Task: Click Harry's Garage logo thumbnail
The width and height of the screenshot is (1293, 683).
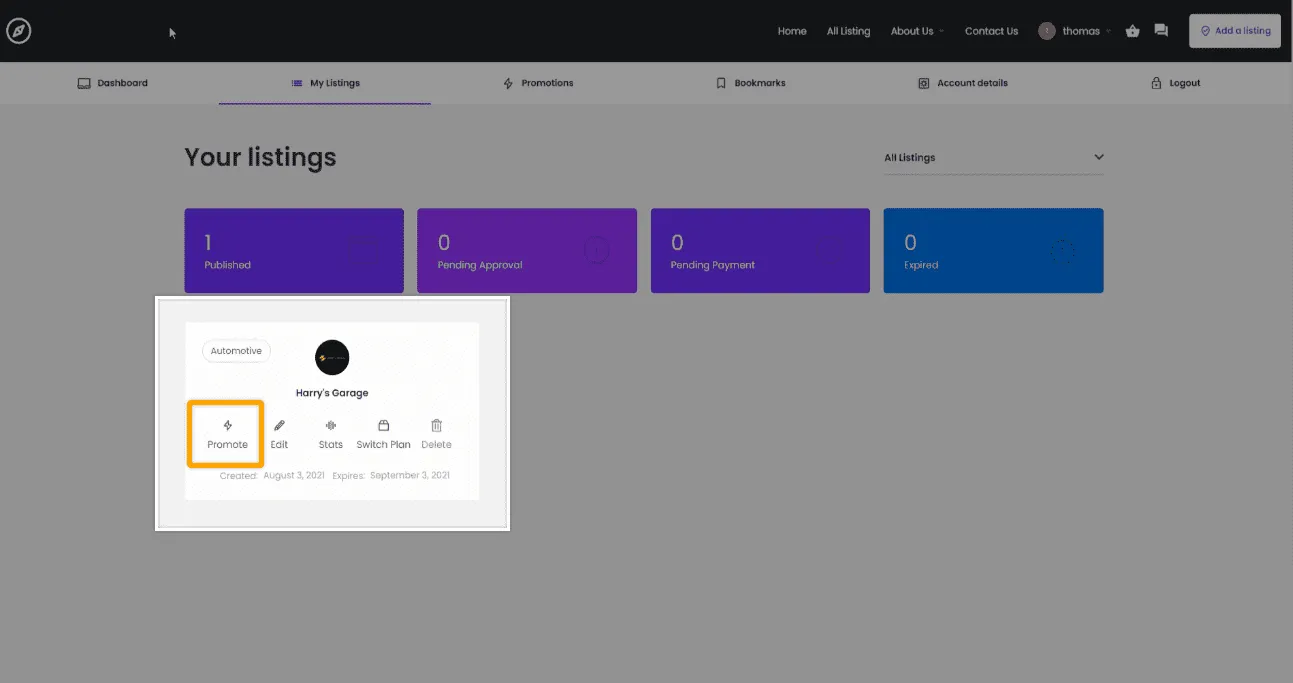Action: 332,357
